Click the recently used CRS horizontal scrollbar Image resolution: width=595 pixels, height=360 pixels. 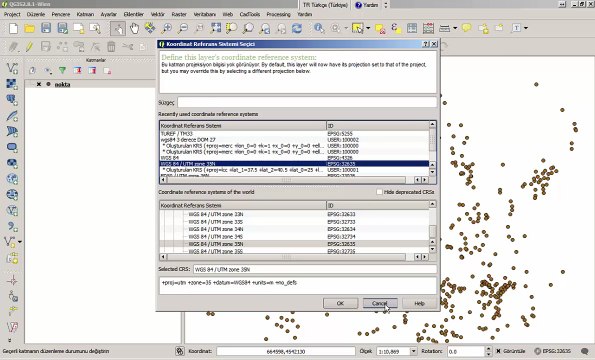pyautogui.click(x=286, y=180)
